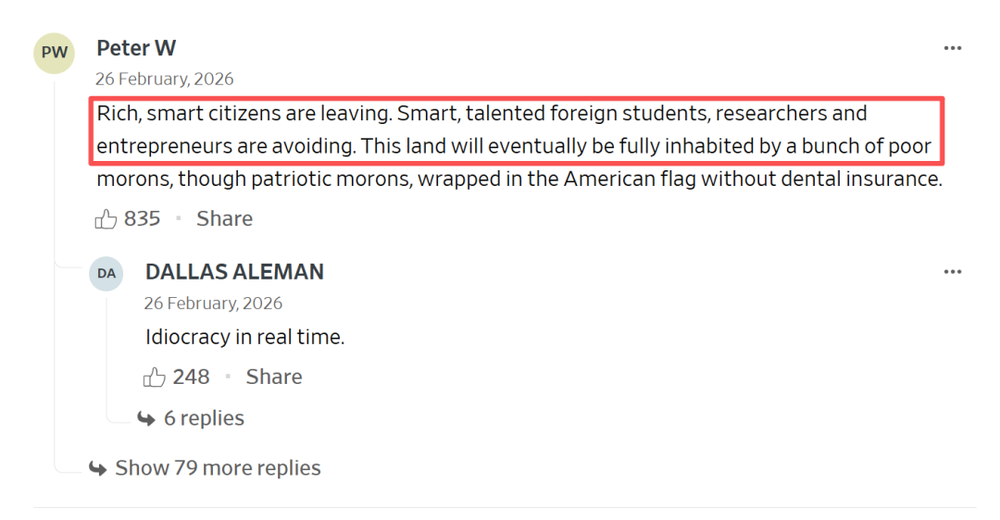This screenshot has height=520, width=1000.
Task: Click the DA avatar circle
Action: tap(106, 273)
